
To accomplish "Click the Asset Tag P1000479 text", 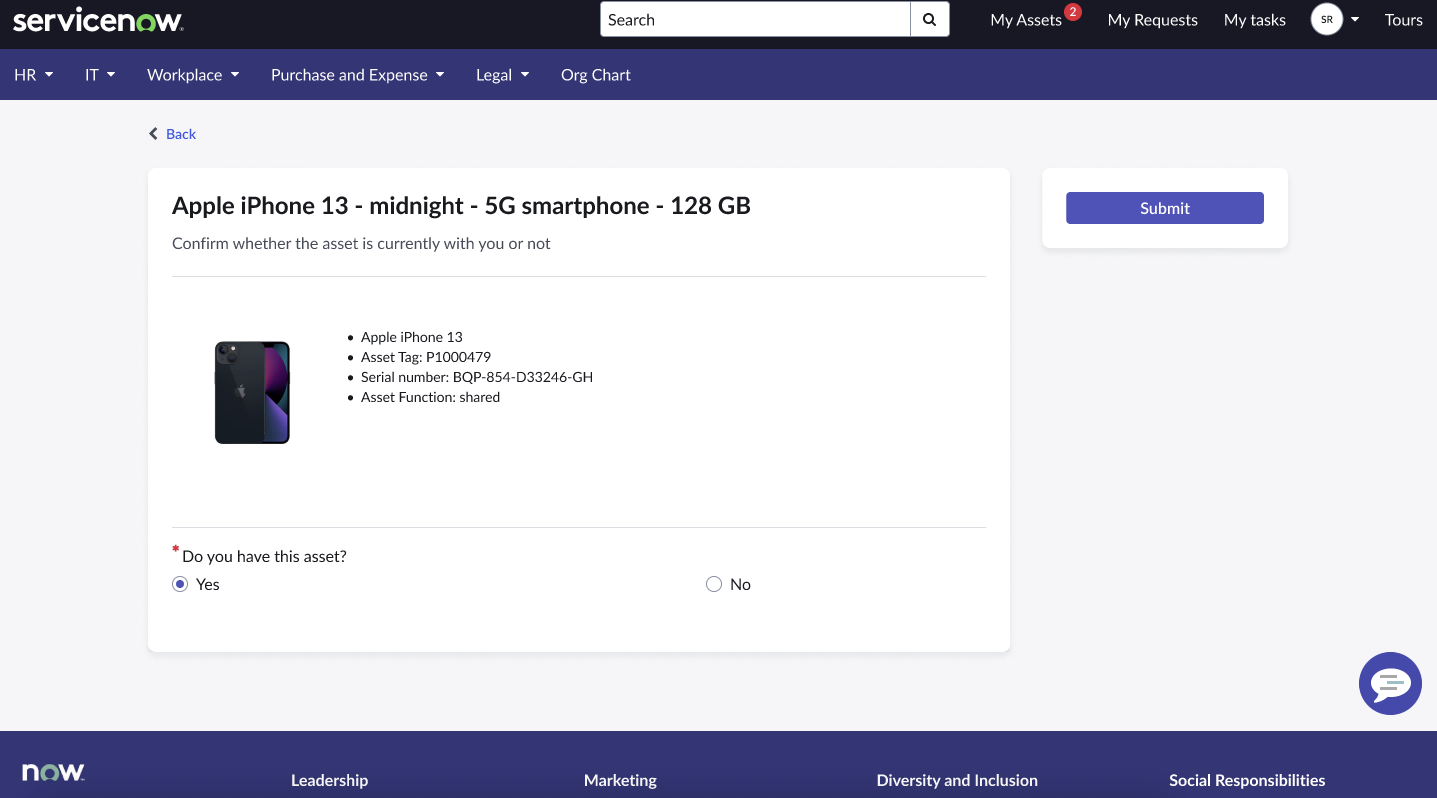I will pyautogui.click(x=426, y=357).
